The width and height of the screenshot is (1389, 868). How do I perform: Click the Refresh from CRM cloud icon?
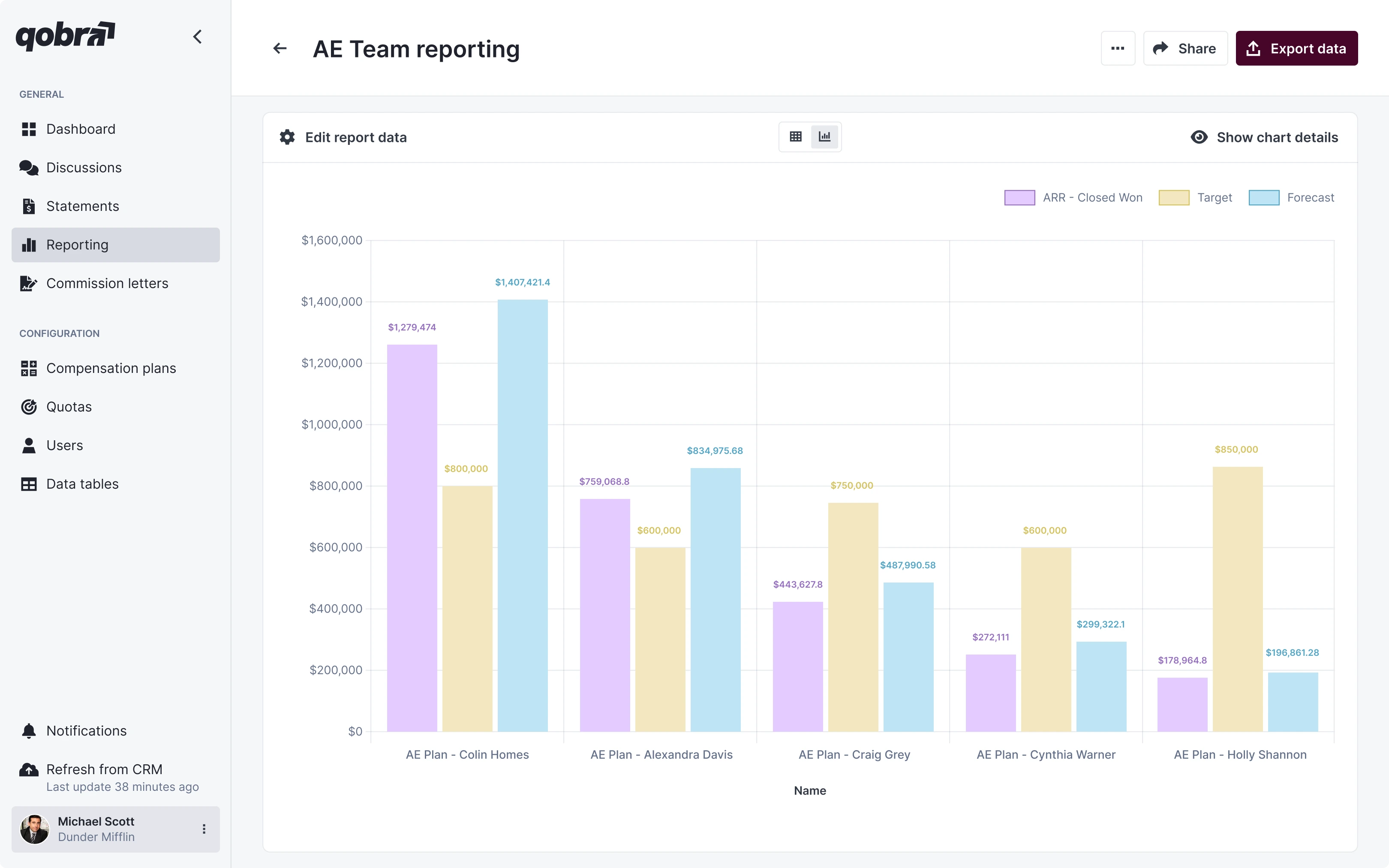(x=29, y=769)
